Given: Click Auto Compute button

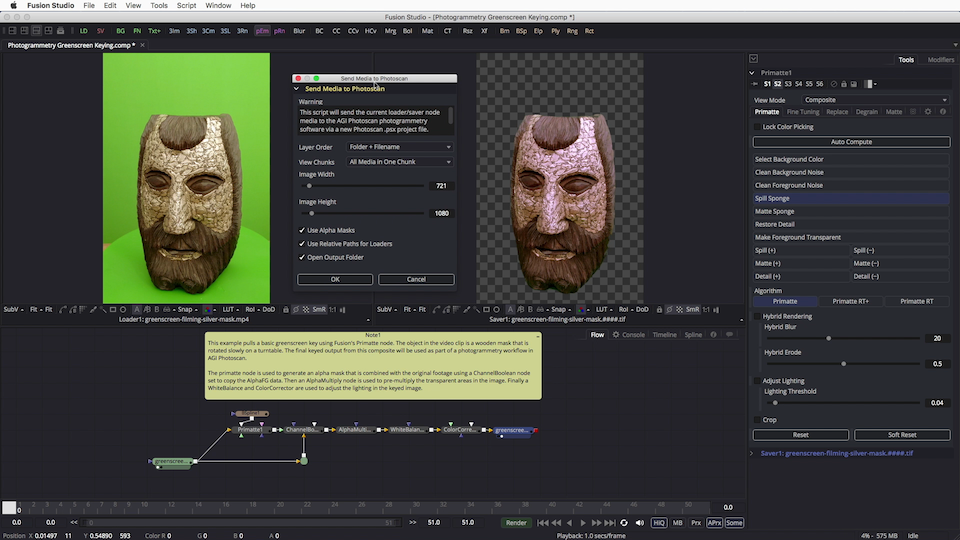Looking at the screenshot, I should click(x=851, y=141).
